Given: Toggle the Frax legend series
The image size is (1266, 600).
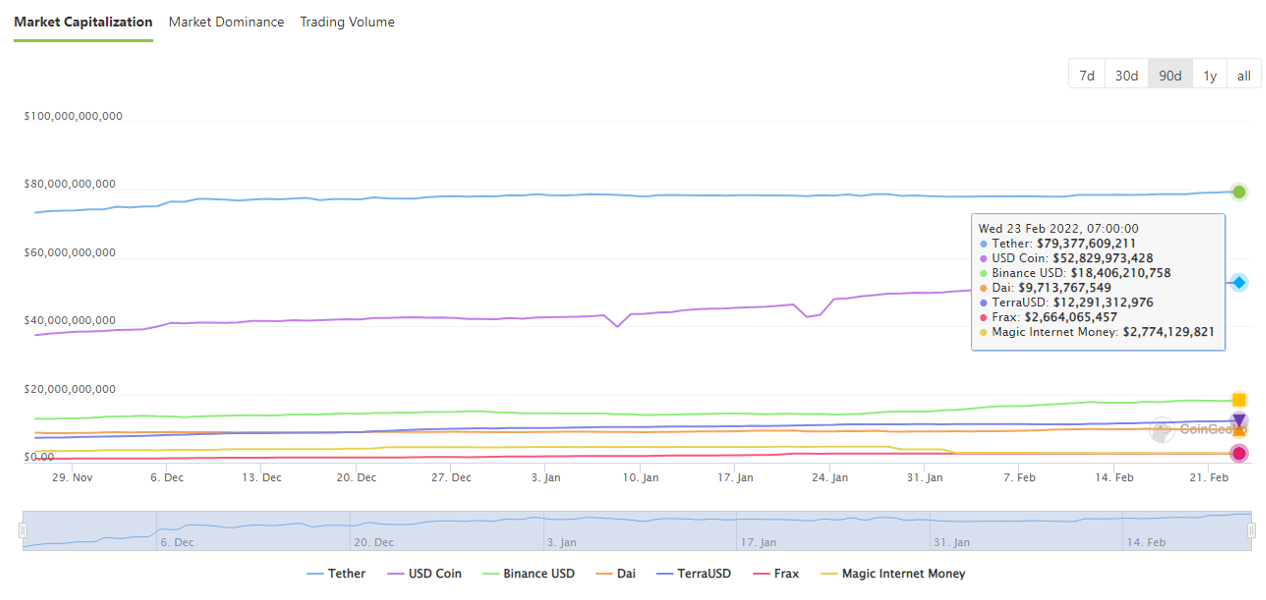Looking at the screenshot, I should 775,574.
